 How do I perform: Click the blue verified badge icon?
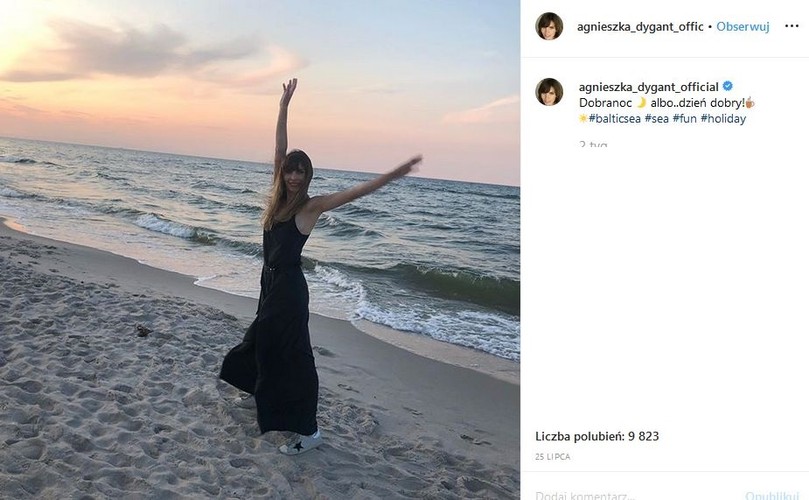727,86
